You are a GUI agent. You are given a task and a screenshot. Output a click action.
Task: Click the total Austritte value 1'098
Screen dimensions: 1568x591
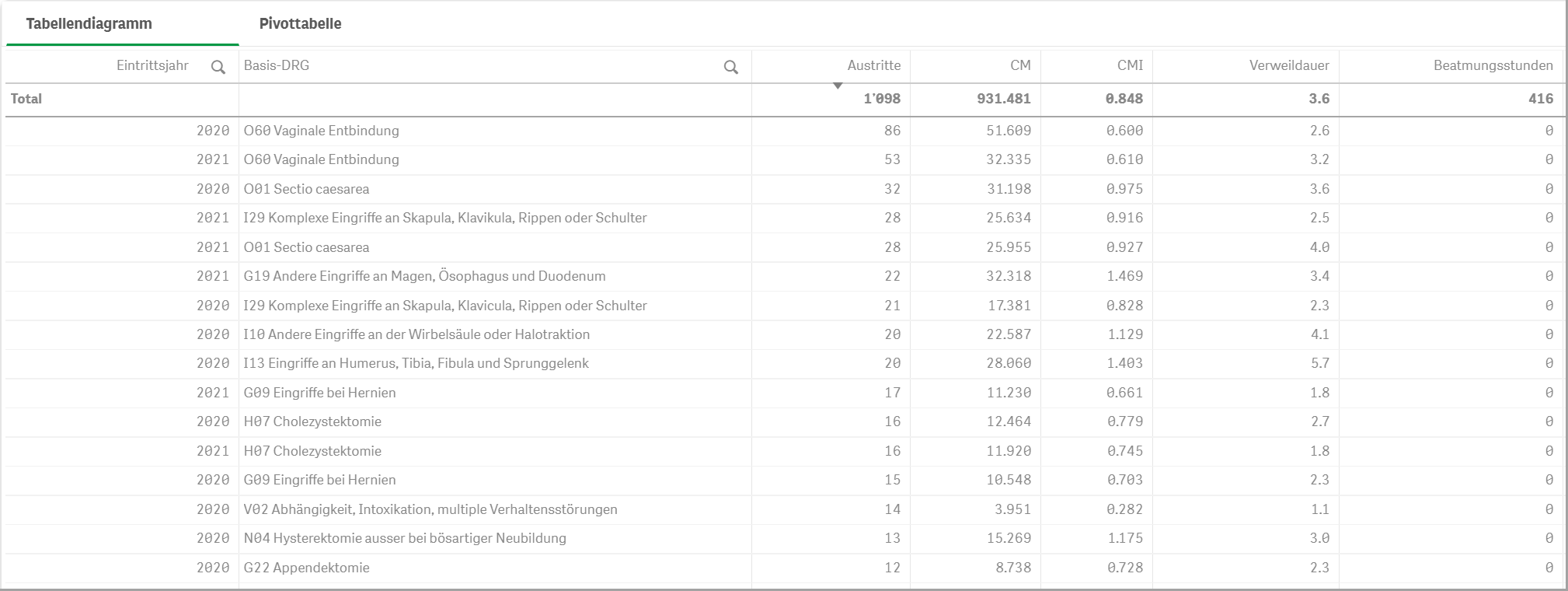click(x=881, y=99)
